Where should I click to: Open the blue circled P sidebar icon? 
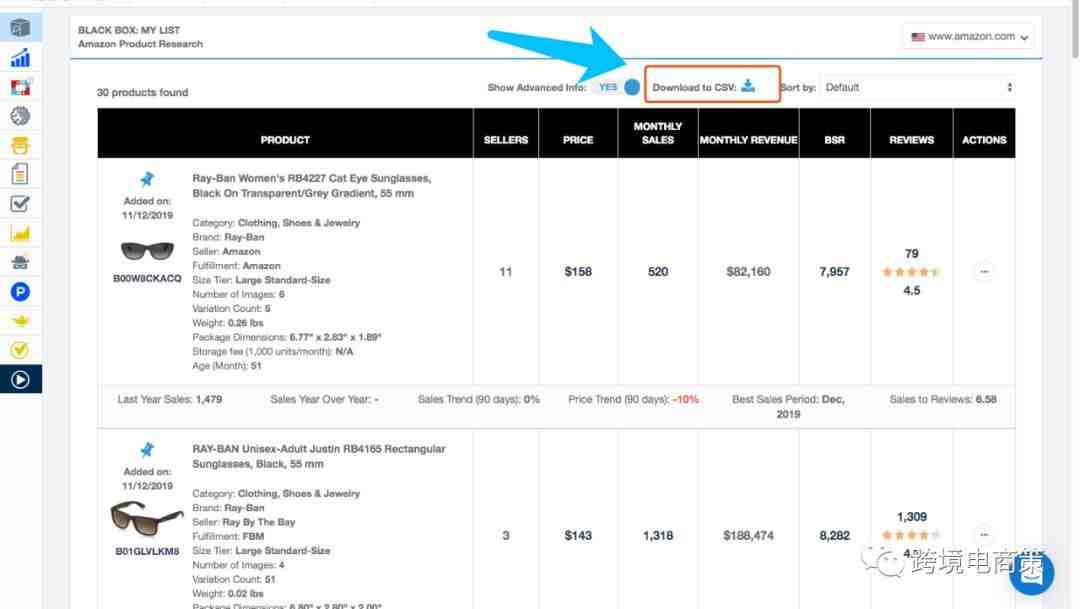click(x=20, y=292)
